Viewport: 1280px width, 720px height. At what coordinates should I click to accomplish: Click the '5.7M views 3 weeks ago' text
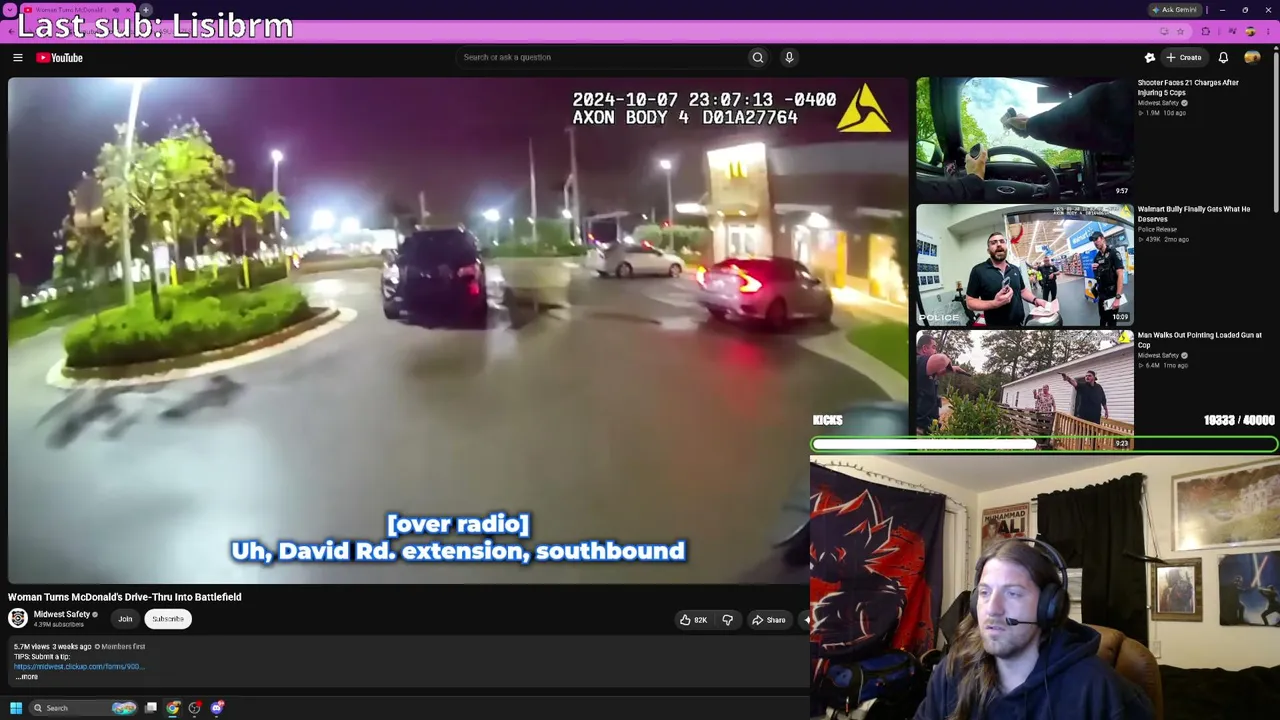click(x=52, y=647)
